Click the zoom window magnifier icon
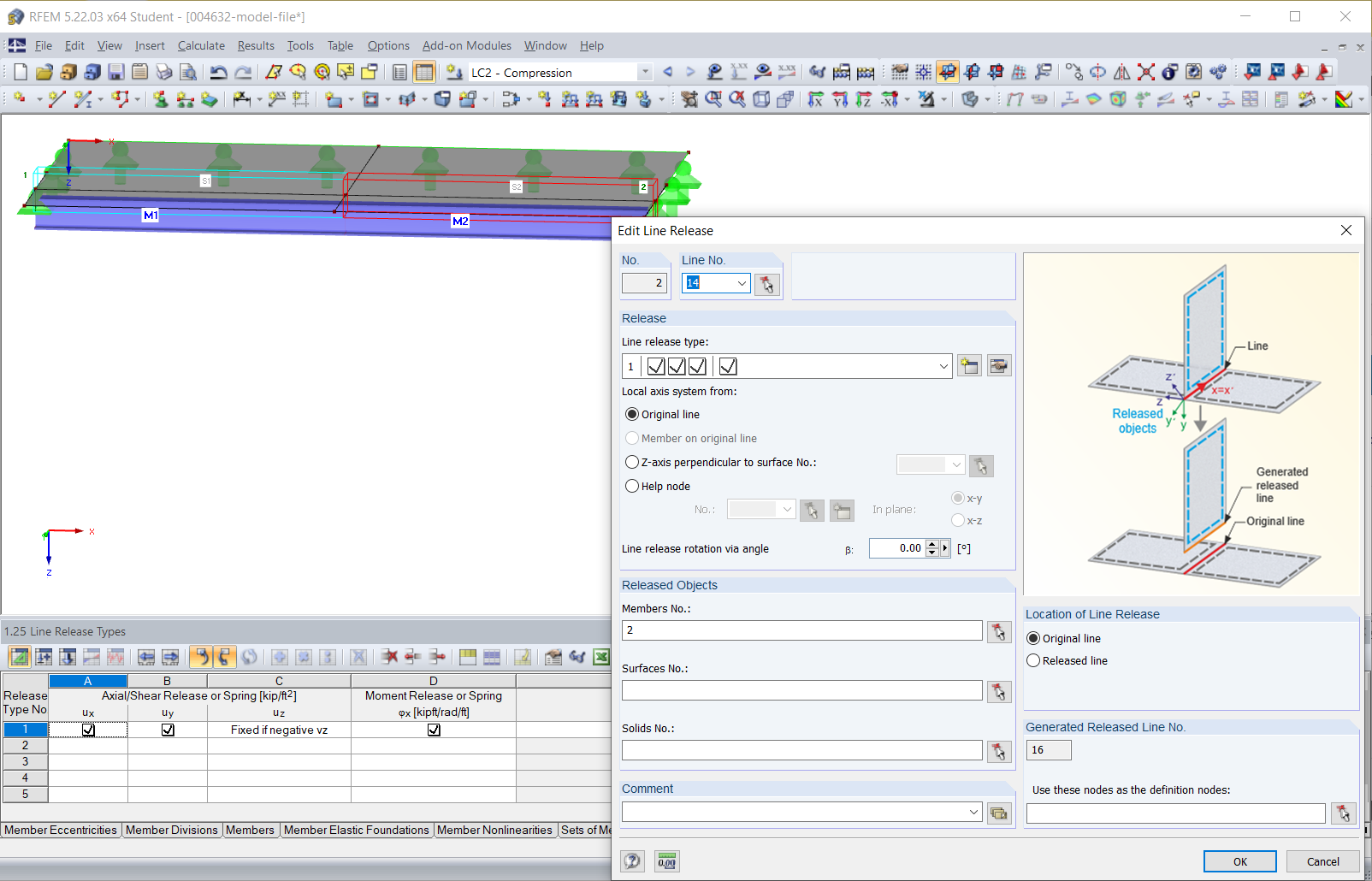Viewport: 1372px width, 881px height. (713, 100)
